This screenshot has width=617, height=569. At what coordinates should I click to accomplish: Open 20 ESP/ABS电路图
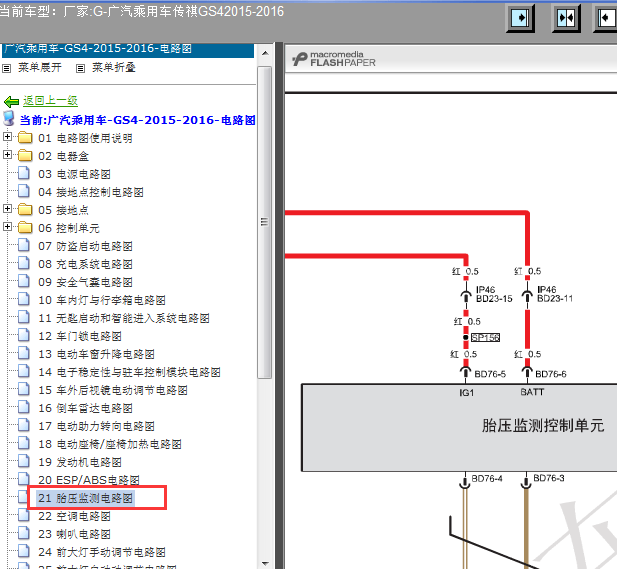coord(89,480)
